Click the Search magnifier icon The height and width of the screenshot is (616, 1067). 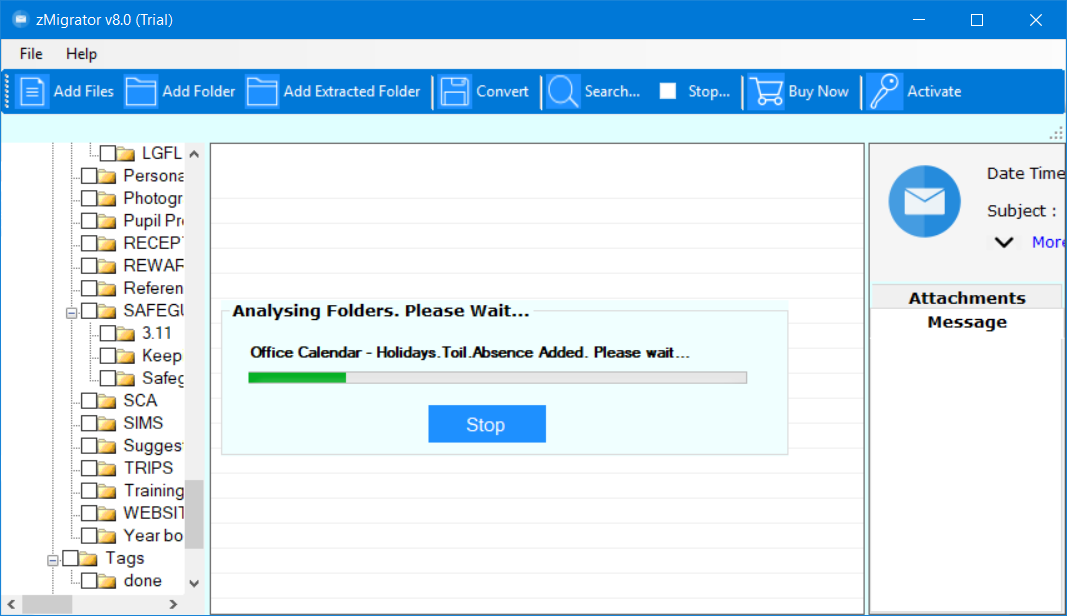tap(563, 91)
